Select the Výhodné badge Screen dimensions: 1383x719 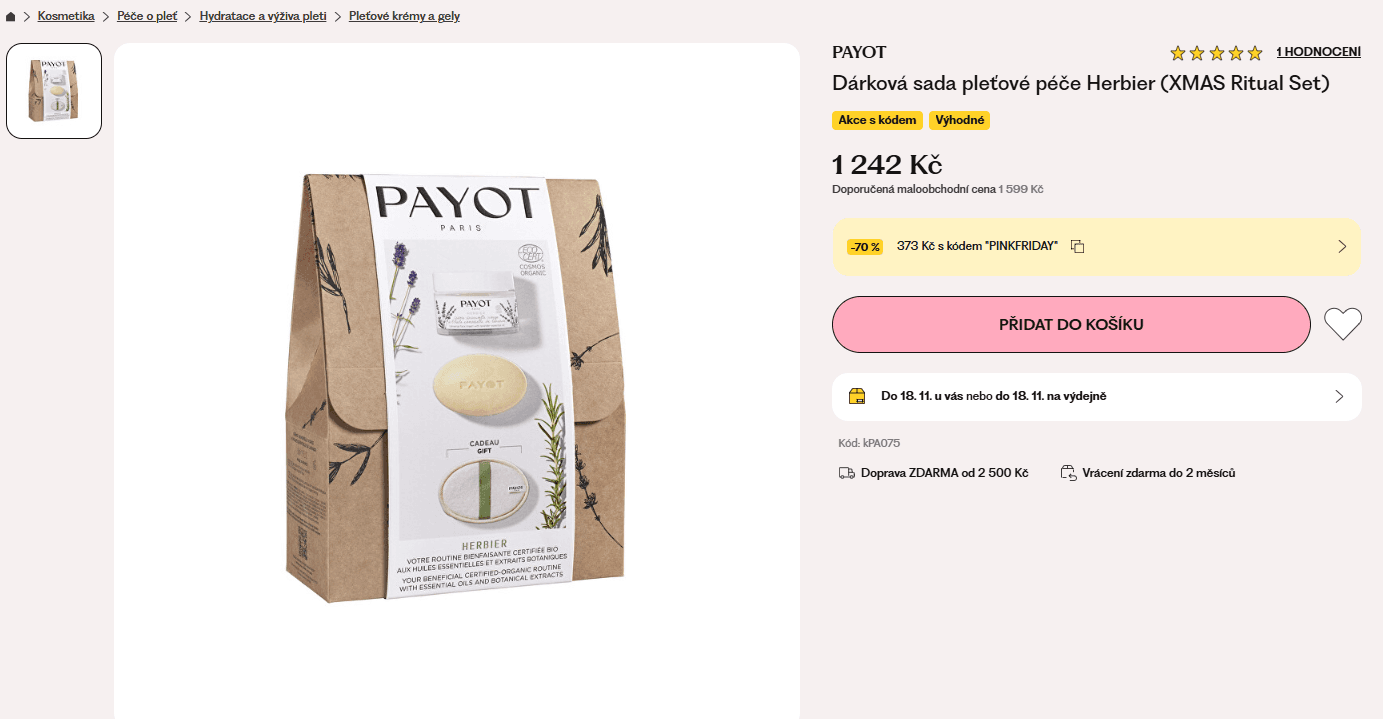959,120
